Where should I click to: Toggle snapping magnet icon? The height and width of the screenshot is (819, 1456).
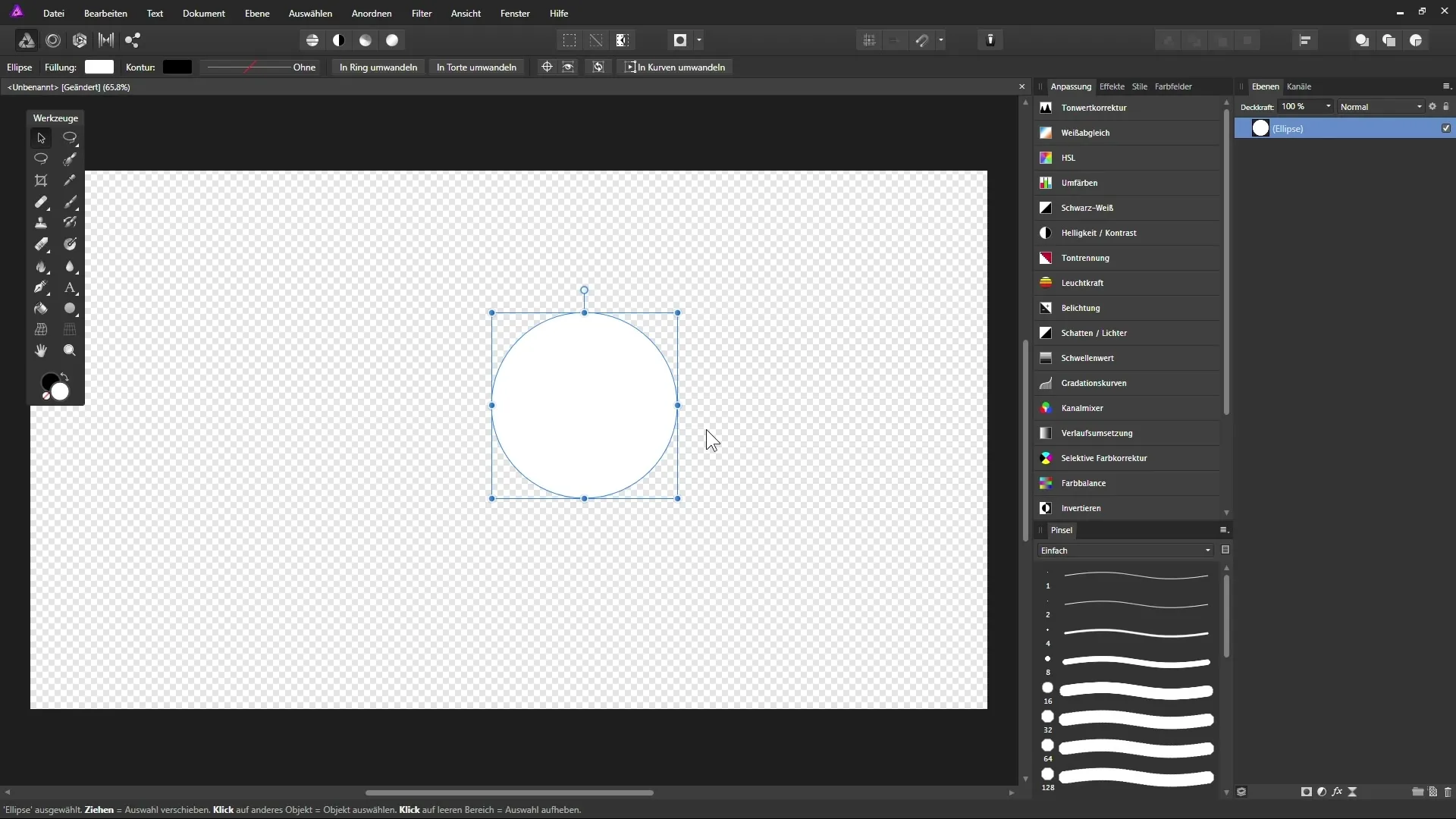922,40
